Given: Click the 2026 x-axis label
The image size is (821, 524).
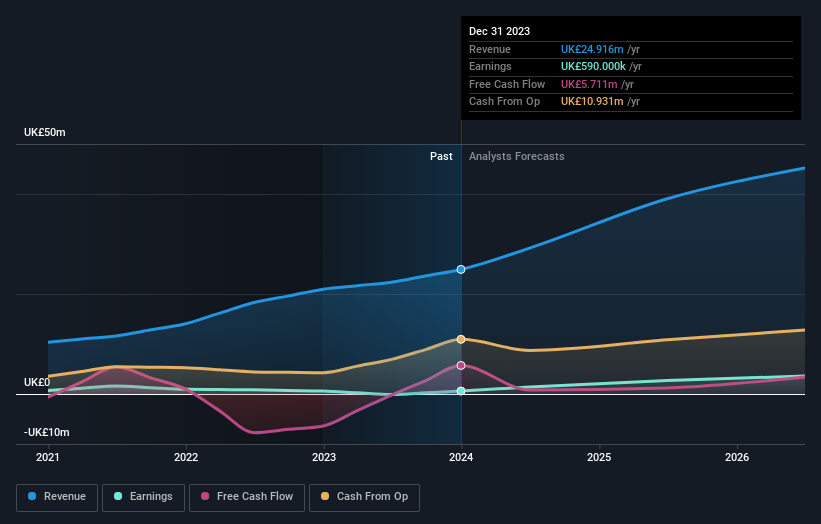Looking at the screenshot, I should 737,458.
